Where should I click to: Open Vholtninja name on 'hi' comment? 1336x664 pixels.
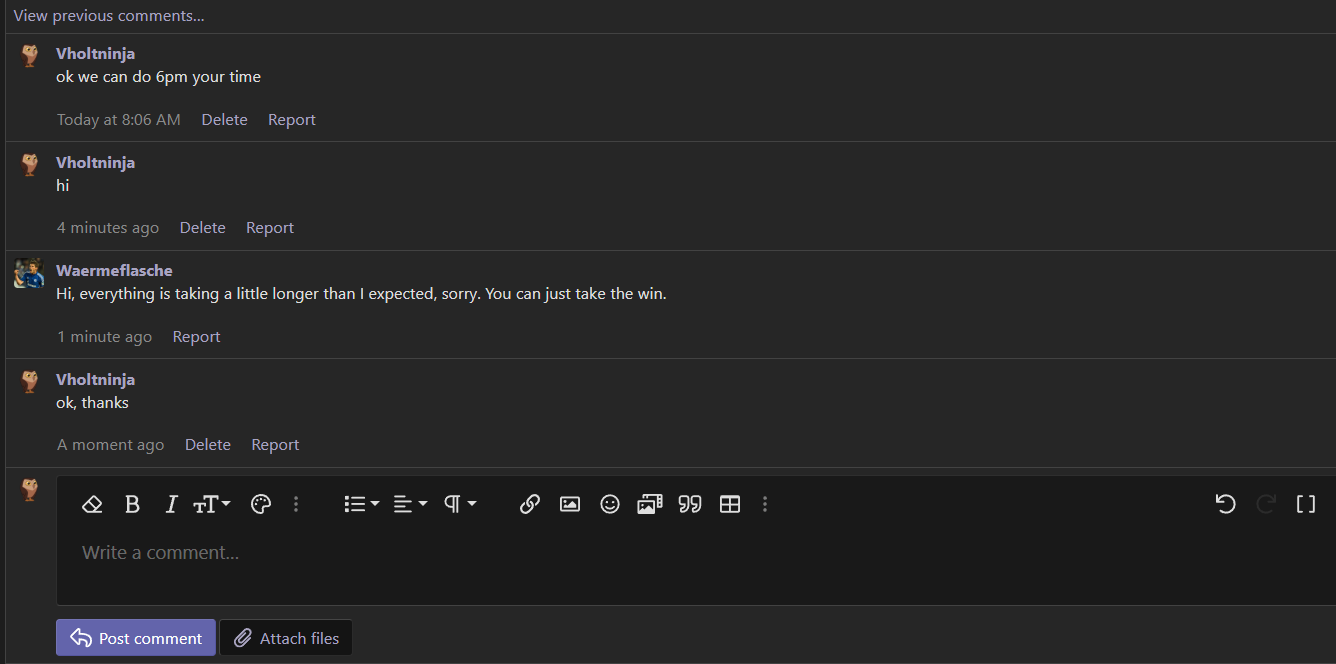(95, 162)
